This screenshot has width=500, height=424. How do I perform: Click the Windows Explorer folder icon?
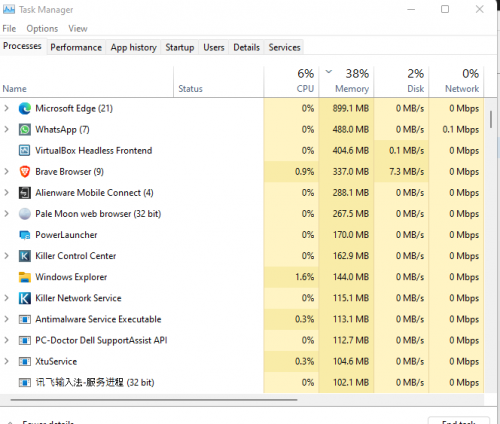(25, 277)
